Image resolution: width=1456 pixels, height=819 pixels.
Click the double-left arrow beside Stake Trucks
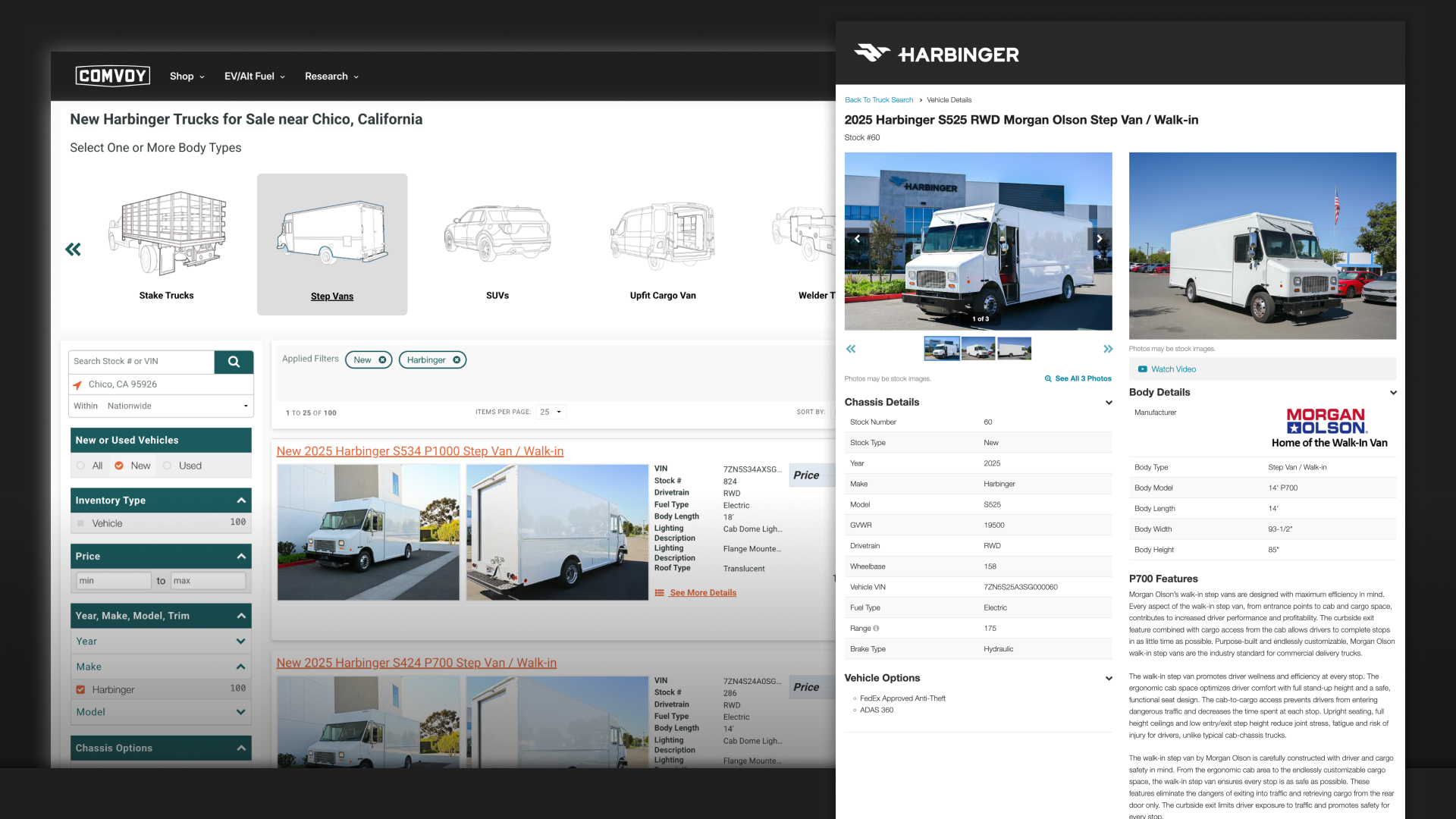(74, 249)
